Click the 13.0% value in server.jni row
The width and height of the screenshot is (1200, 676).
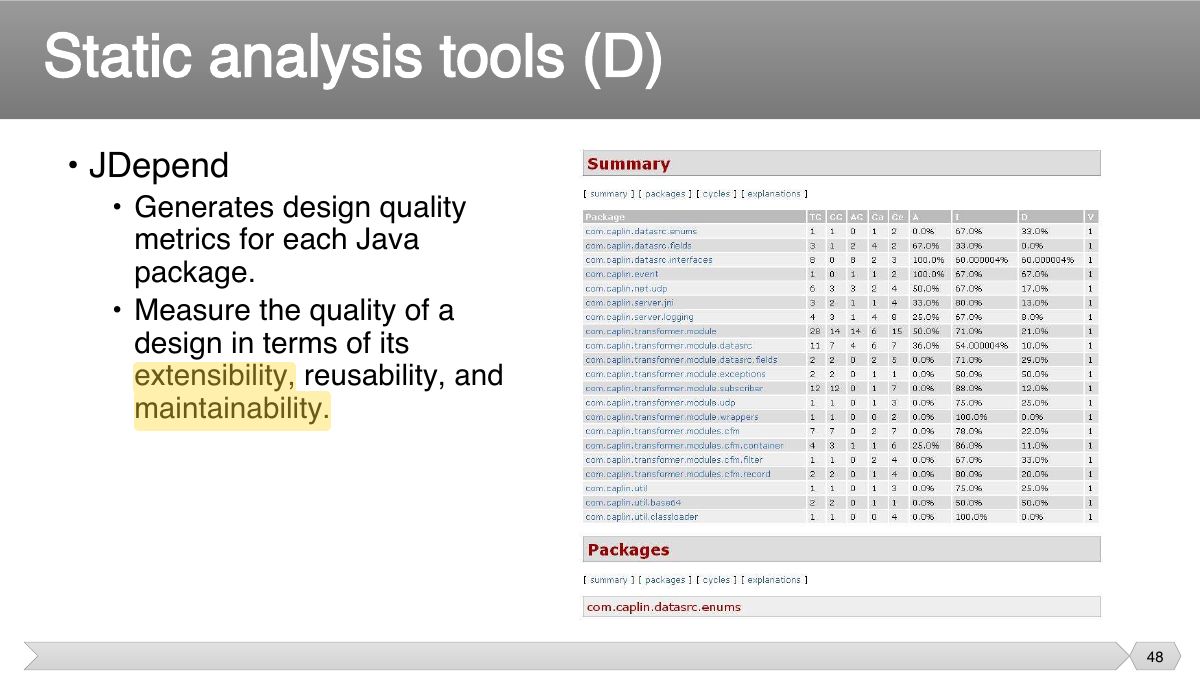coord(1034,302)
